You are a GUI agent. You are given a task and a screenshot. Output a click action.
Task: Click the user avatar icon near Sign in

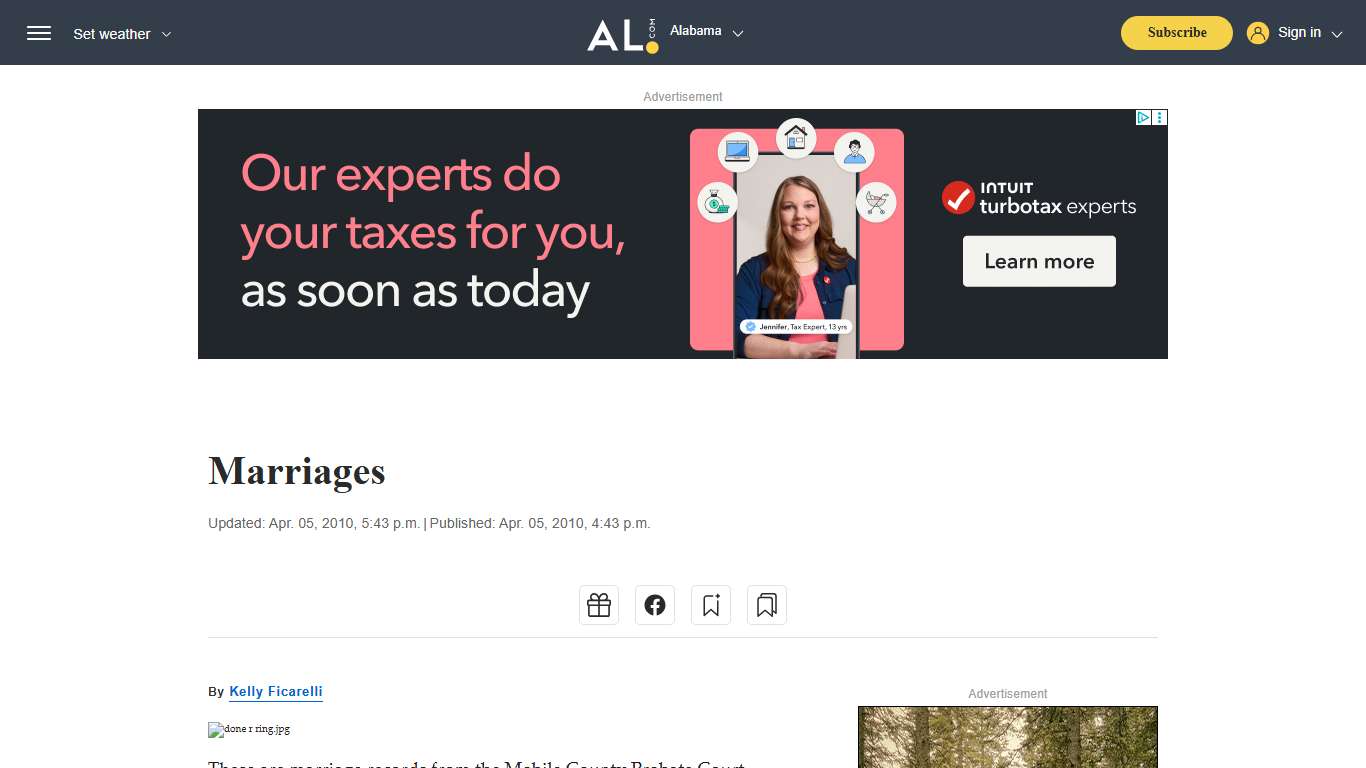pos(1257,32)
